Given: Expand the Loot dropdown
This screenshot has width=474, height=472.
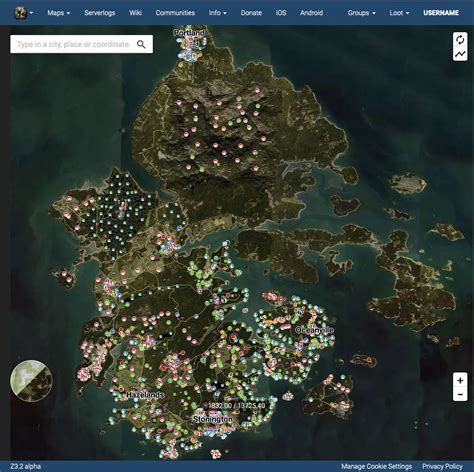Looking at the screenshot, I should [x=399, y=13].
